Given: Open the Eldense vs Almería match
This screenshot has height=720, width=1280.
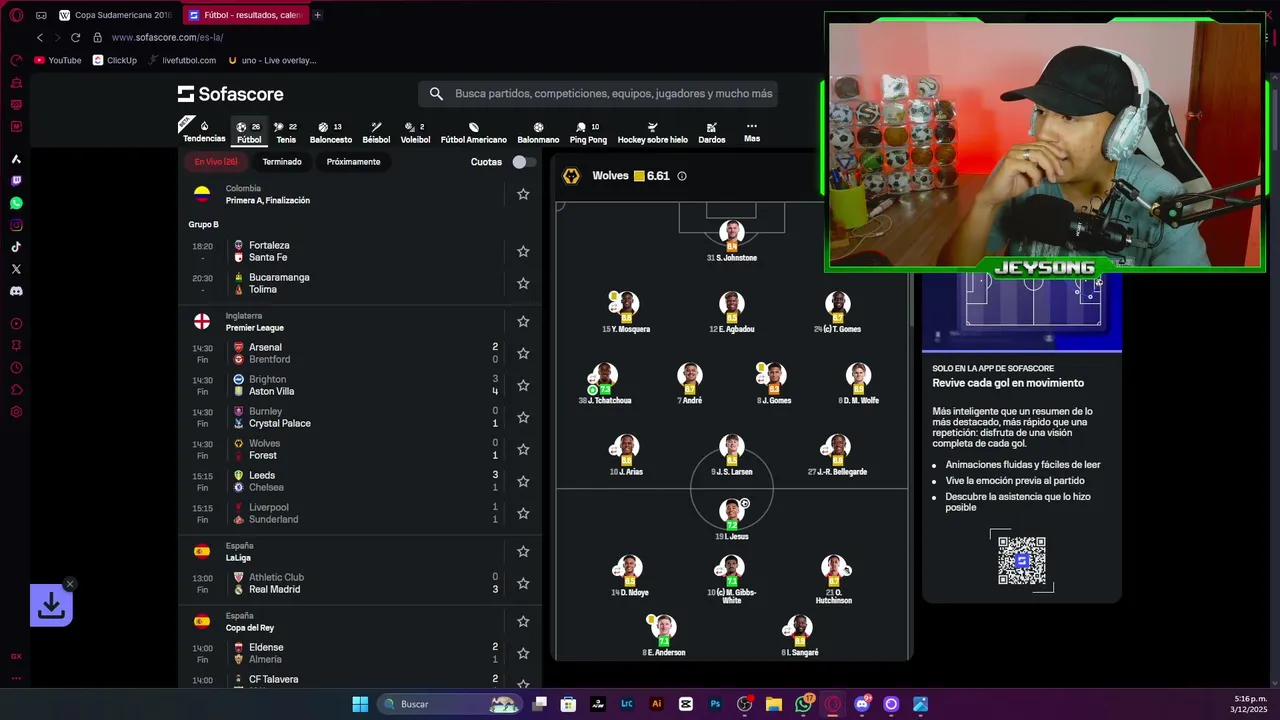Looking at the screenshot, I should click(x=360, y=653).
